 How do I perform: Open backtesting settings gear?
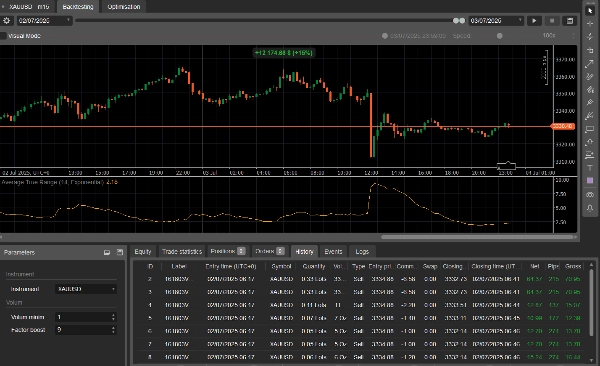pyautogui.click(x=7, y=21)
